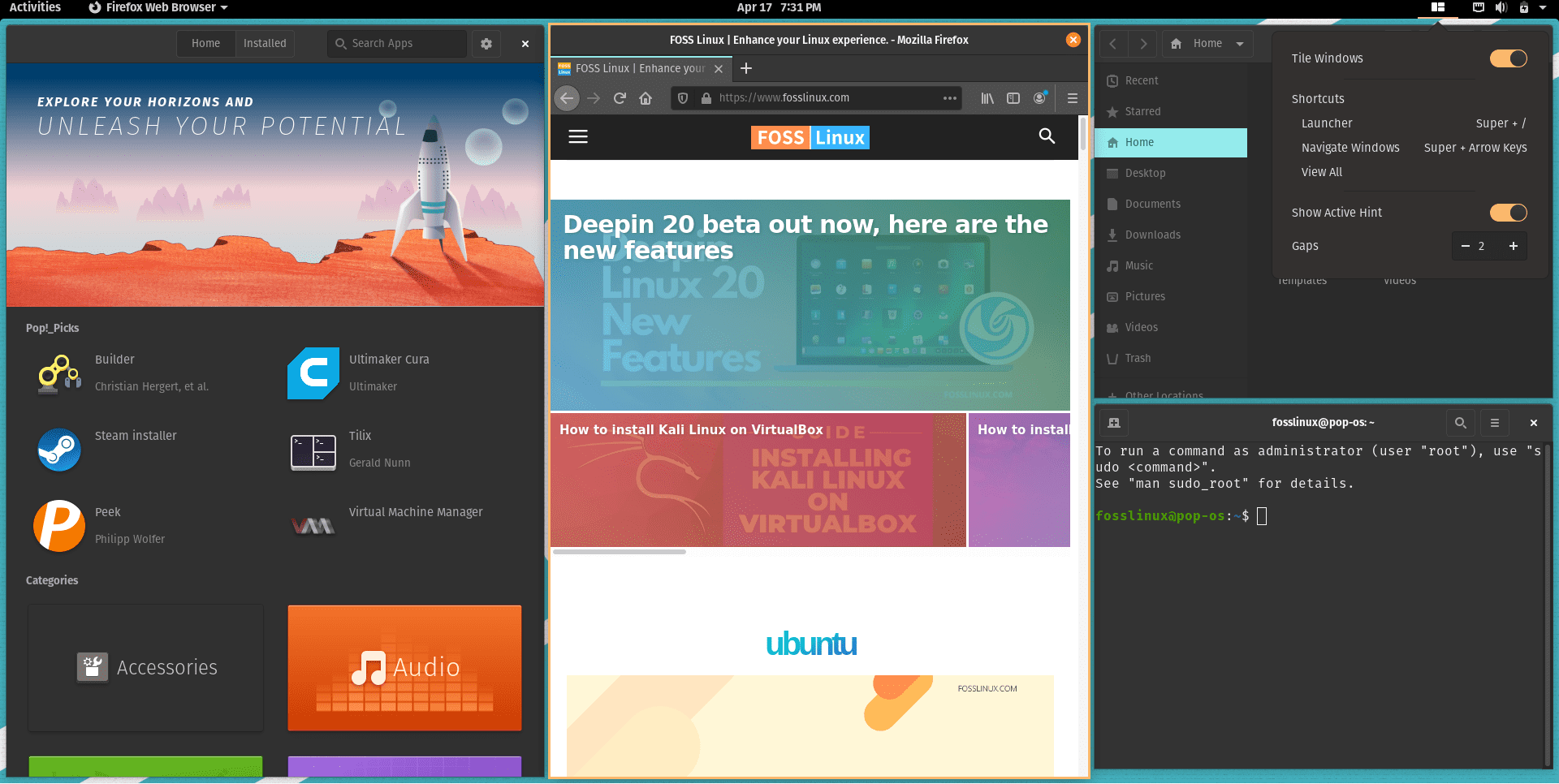Open the Steam installer app icon
Screen dimensions: 1559x784
click(59, 450)
